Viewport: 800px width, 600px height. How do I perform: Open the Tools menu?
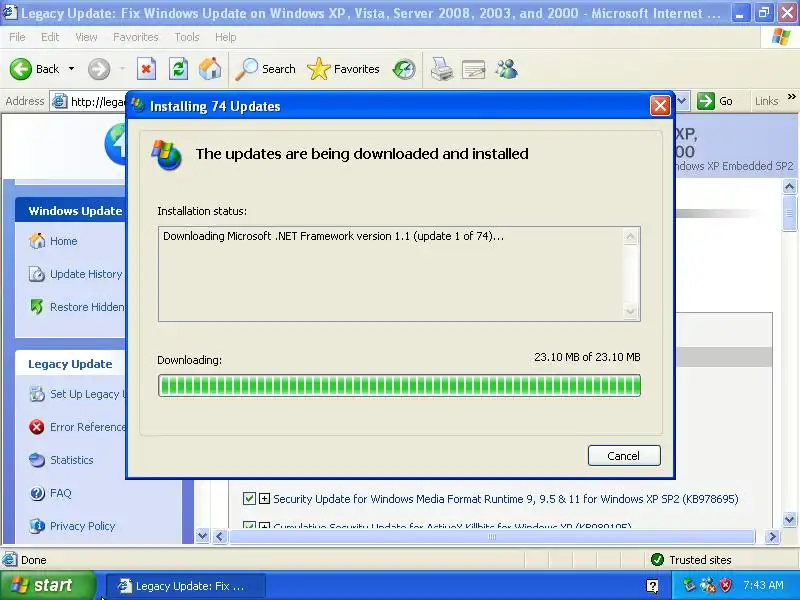click(x=187, y=37)
